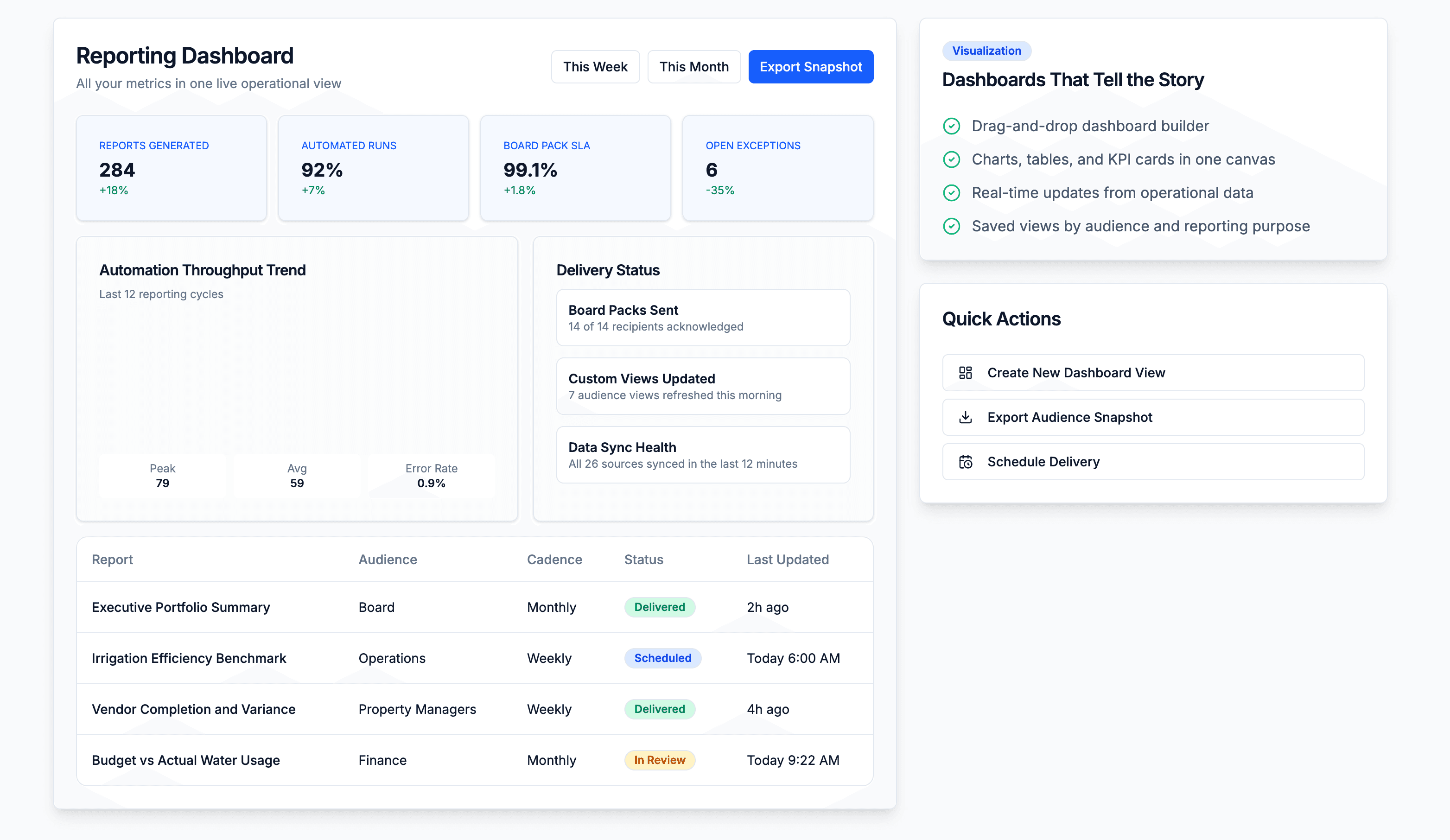Click the Export Snapshot button
The image size is (1450, 840).
pyautogui.click(x=811, y=66)
